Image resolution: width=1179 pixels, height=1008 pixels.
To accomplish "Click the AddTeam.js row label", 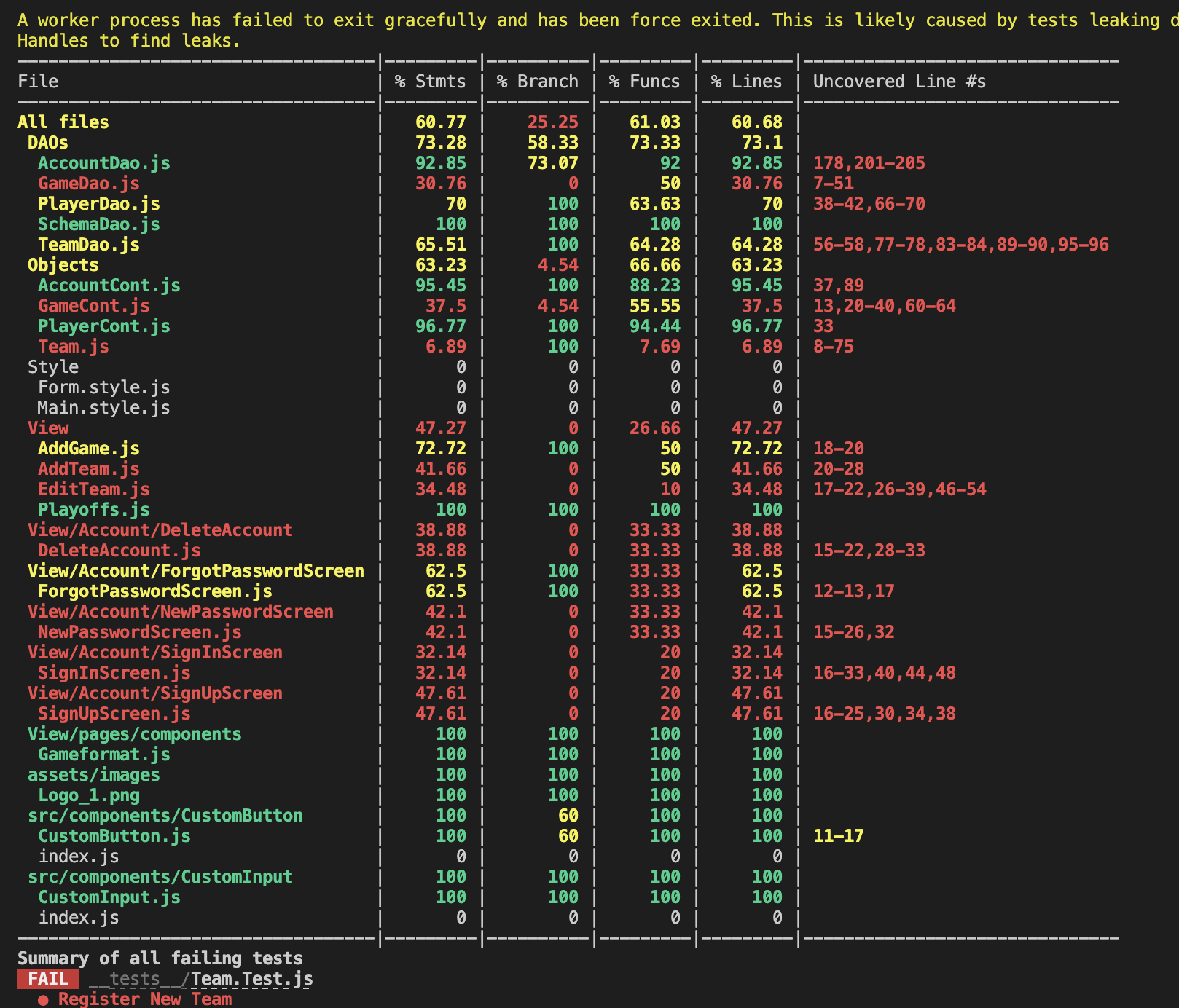I will pos(89,469).
